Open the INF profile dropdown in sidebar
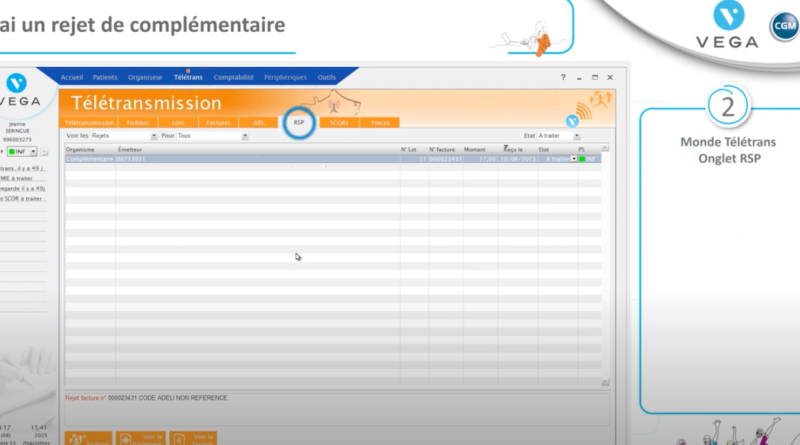This screenshot has height=445, width=800. click(33, 152)
